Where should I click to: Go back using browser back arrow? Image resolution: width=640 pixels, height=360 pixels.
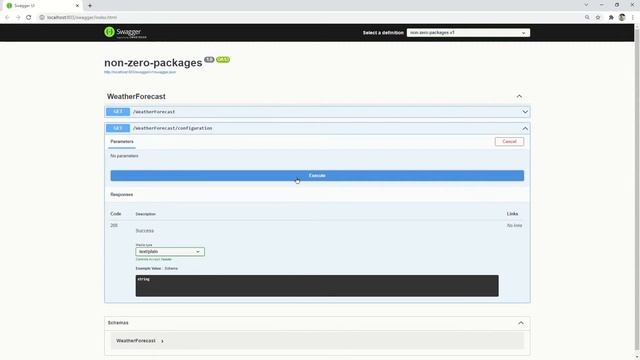click(7, 18)
